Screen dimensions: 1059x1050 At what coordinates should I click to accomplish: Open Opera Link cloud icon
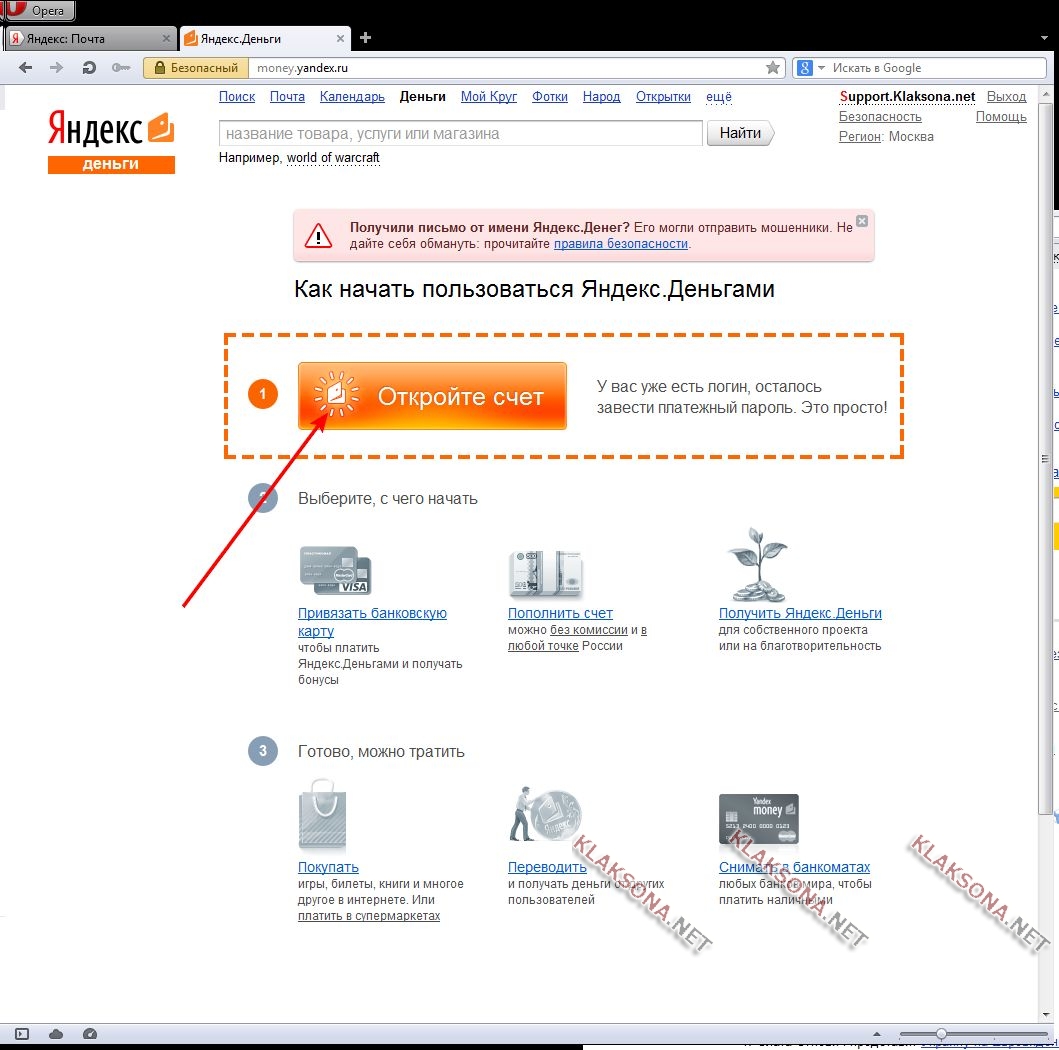click(56, 1034)
